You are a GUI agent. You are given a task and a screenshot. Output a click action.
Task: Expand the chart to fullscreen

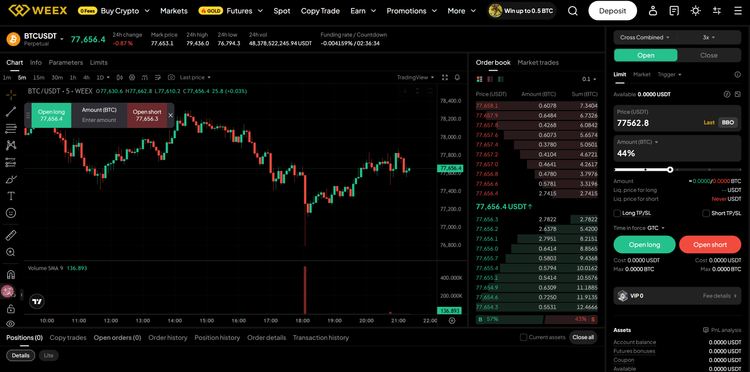coord(445,77)
